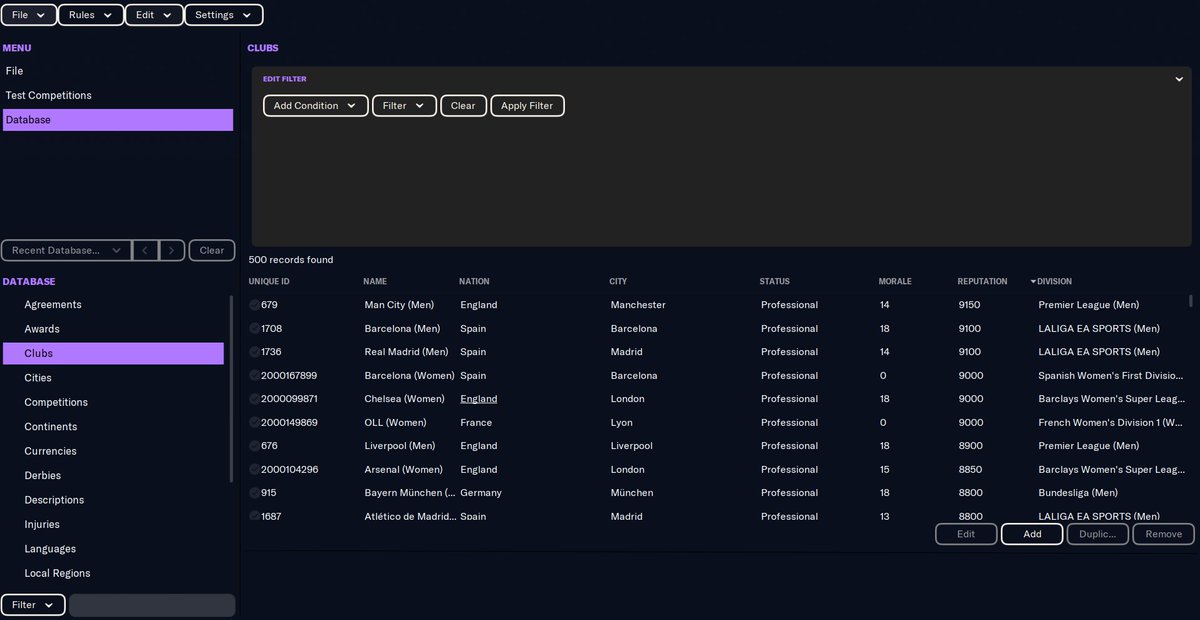Open the Recent Database dropdown
Screen dimensions: 1200x620
66,250
